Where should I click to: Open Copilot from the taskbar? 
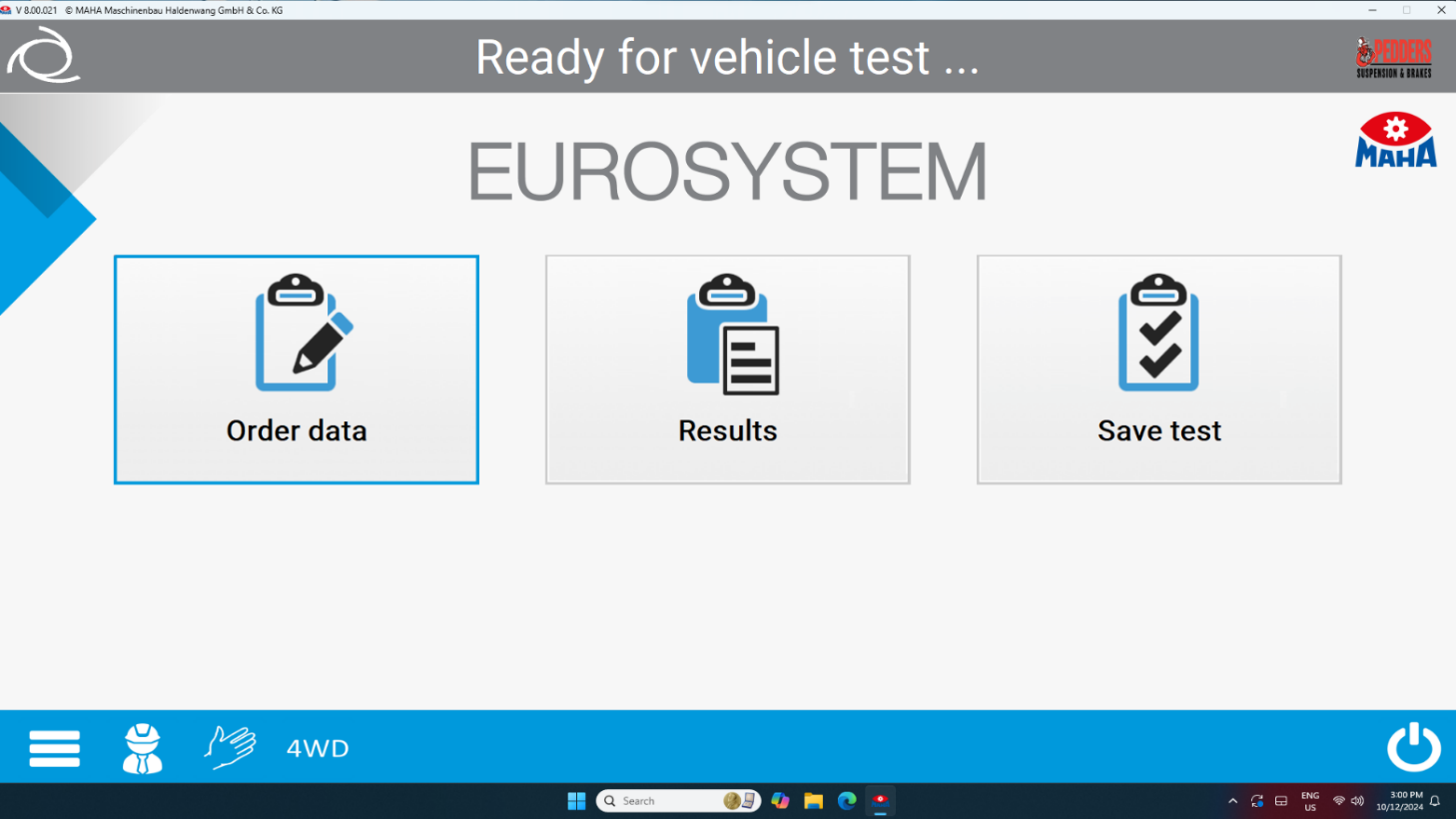[780, 801]
